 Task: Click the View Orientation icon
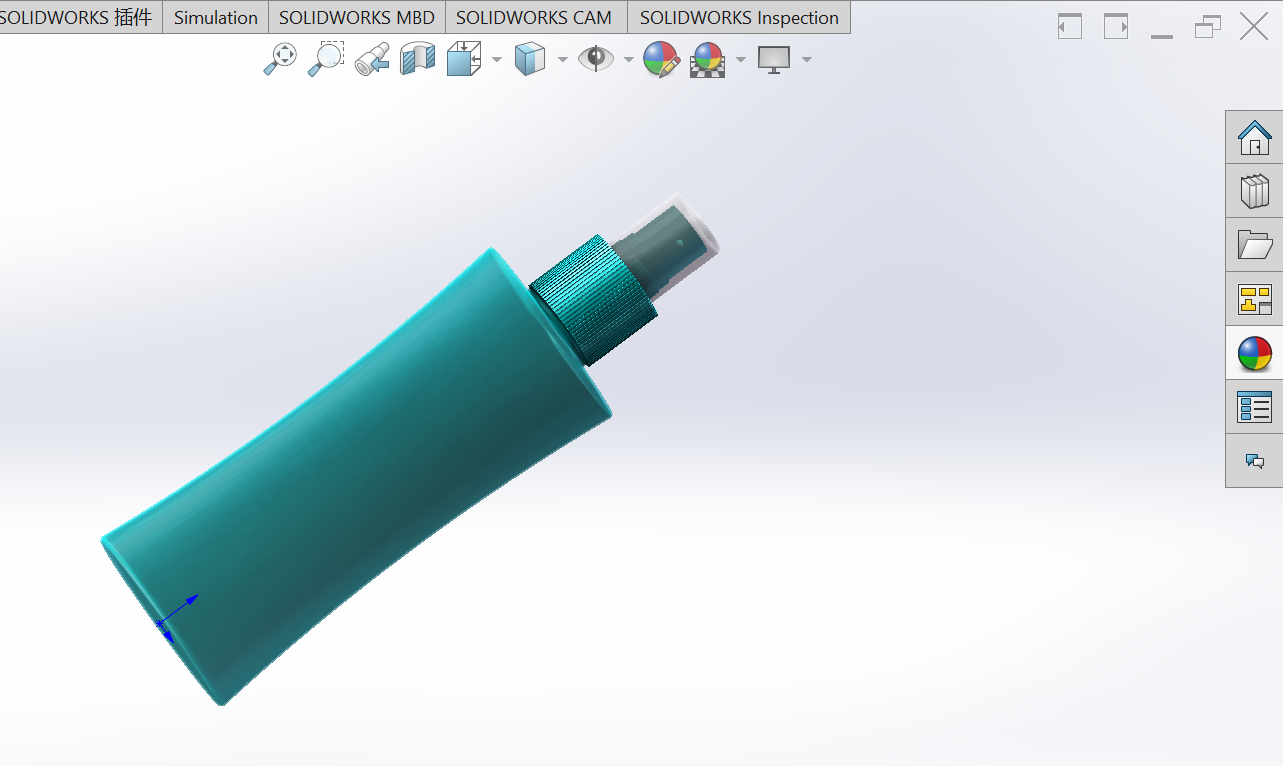464,59
